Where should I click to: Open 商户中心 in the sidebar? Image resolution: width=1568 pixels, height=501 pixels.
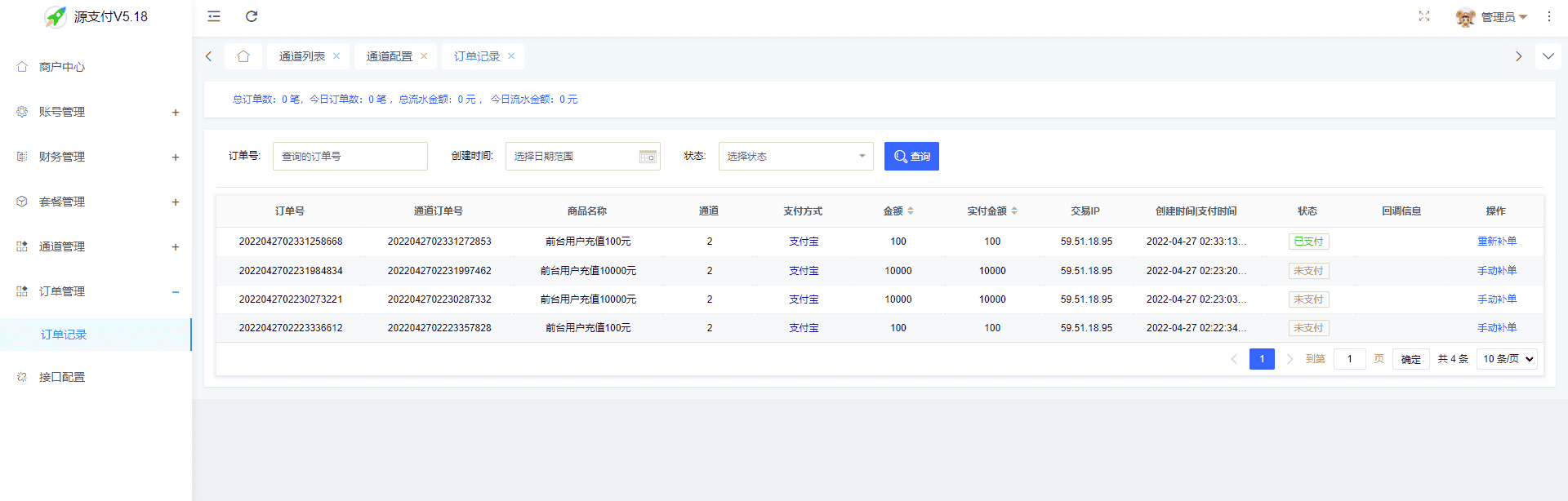(x=96, y=67)
